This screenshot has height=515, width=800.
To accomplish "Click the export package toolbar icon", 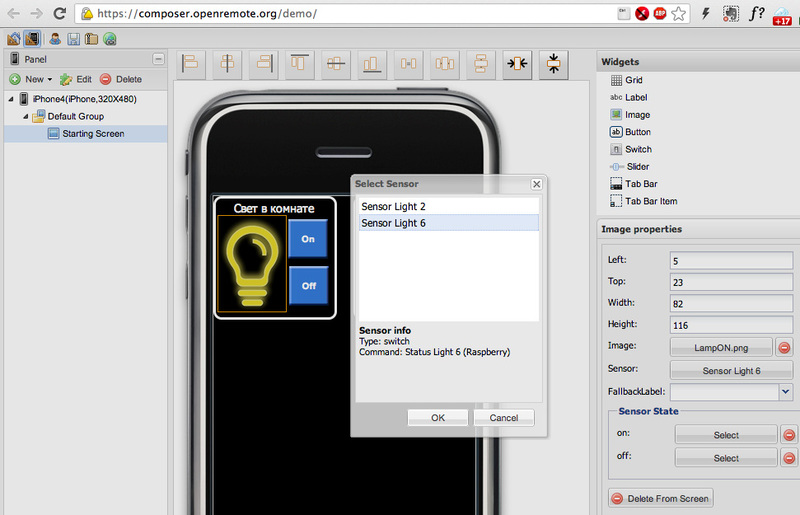I will (91, 39).
